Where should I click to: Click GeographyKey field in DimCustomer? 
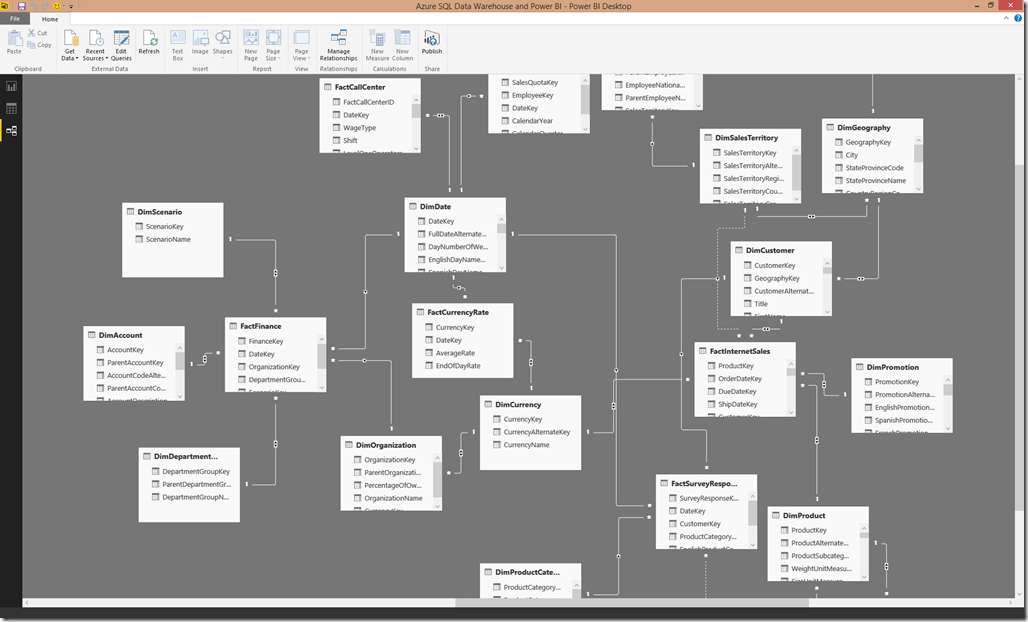click(777, 278)
